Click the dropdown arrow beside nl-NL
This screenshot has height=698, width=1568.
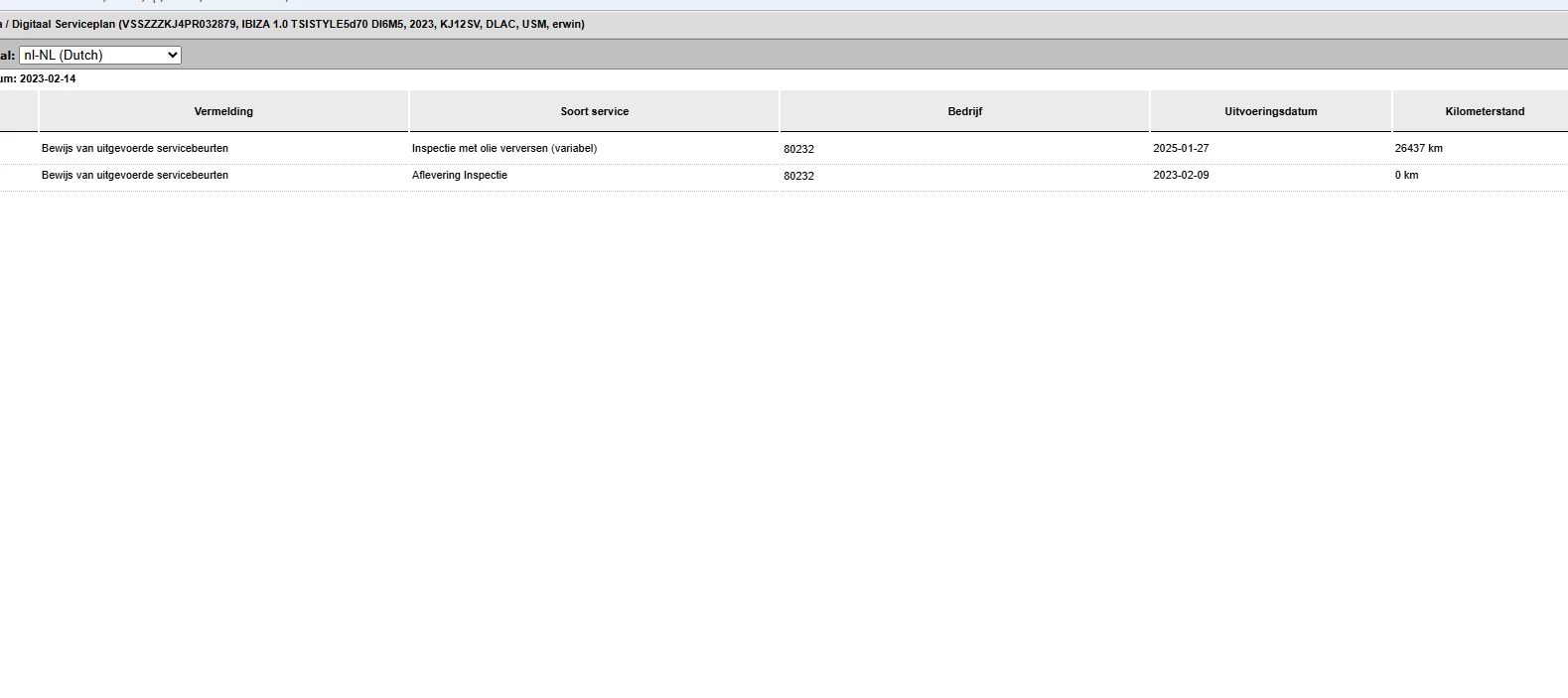tap(173, 56)
